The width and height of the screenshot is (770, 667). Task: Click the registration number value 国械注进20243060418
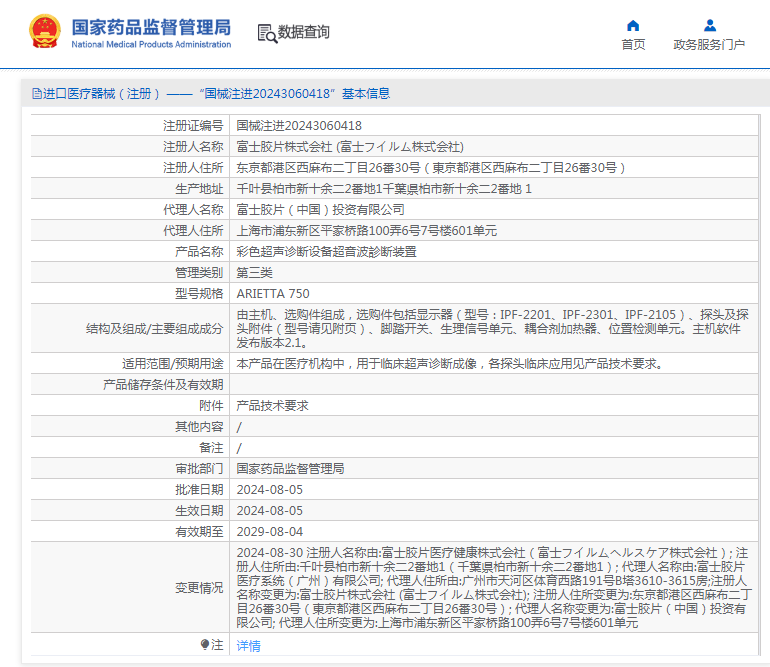[299, 126]
